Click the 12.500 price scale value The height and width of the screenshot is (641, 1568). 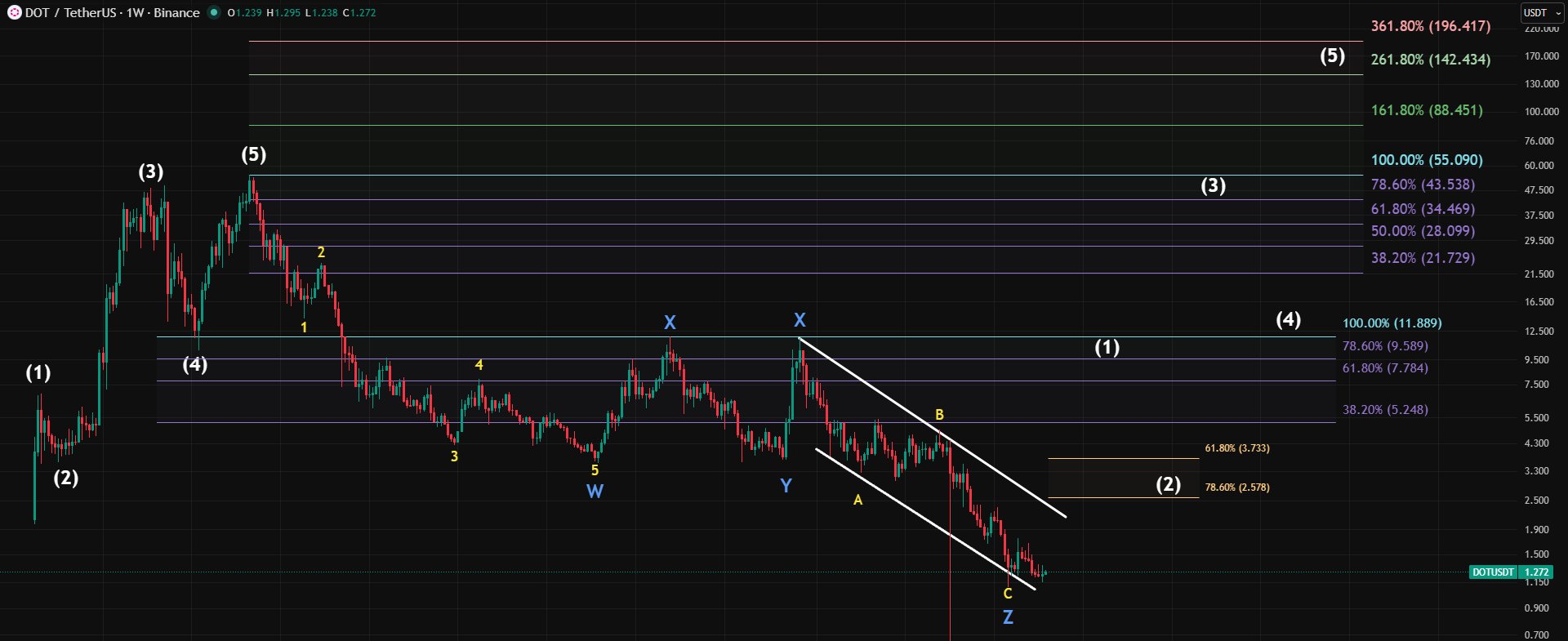(1539, 332)
